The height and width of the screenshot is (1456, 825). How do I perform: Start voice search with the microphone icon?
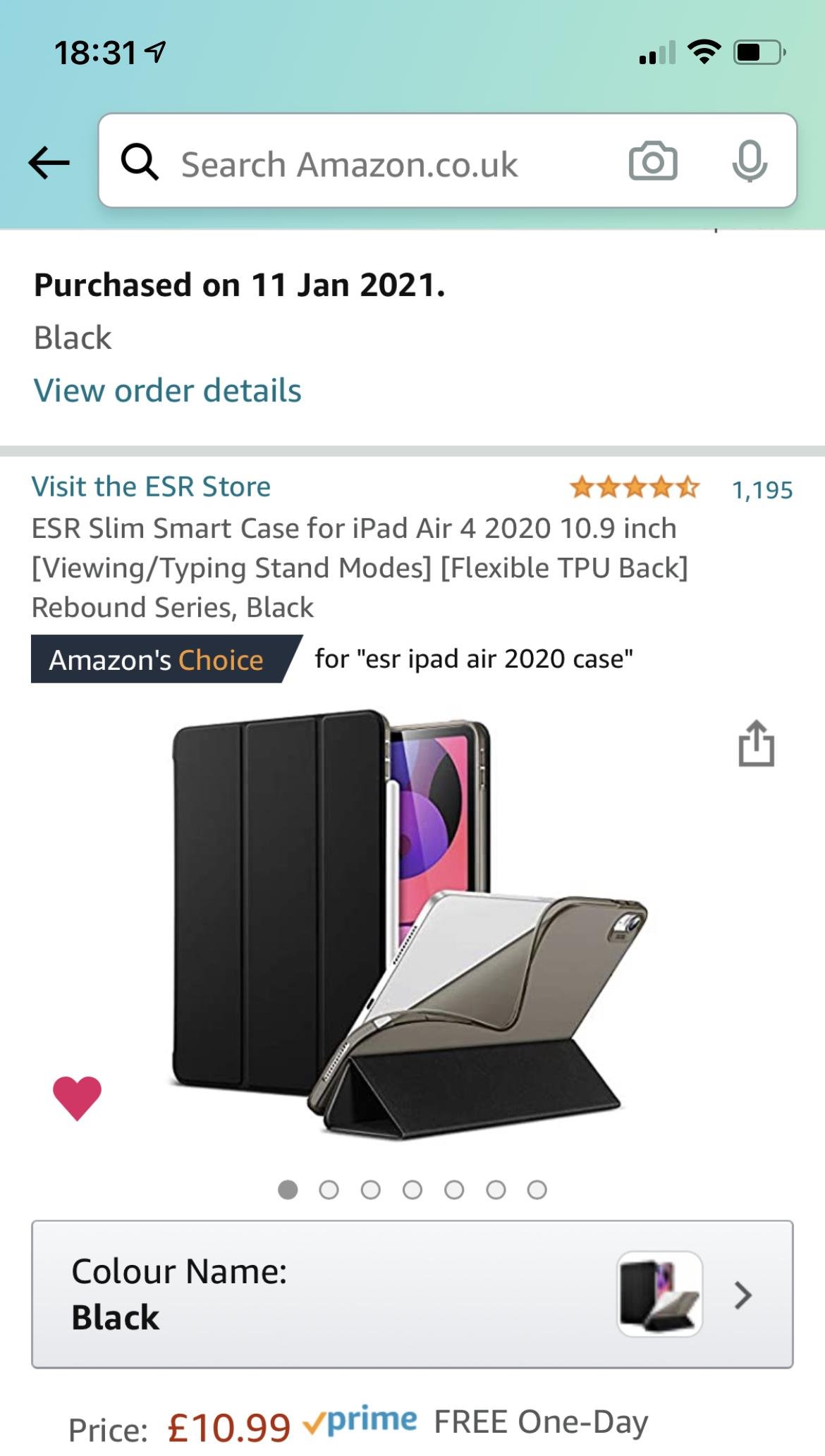coord(750,161)
